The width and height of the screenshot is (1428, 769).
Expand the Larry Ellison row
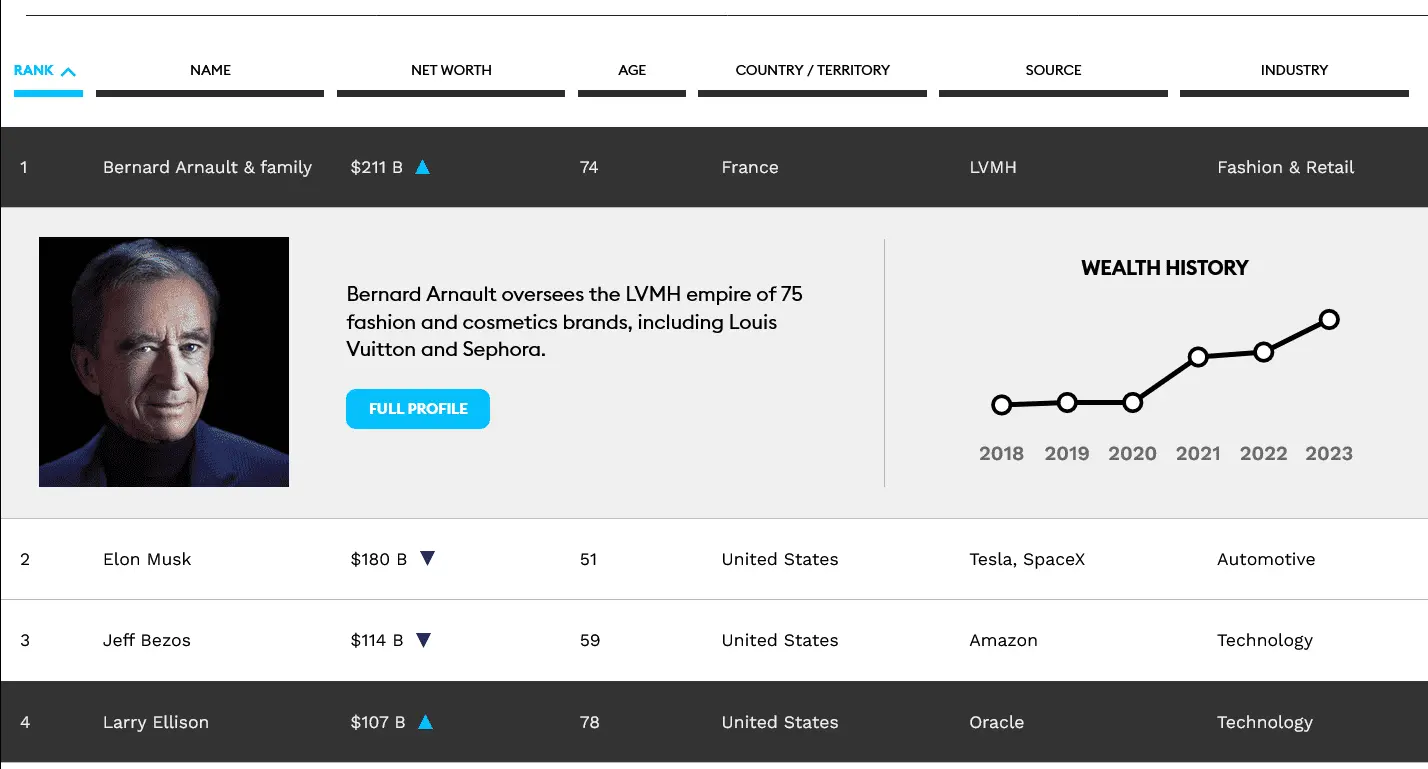pyautogui.click(x=156, y=722)
